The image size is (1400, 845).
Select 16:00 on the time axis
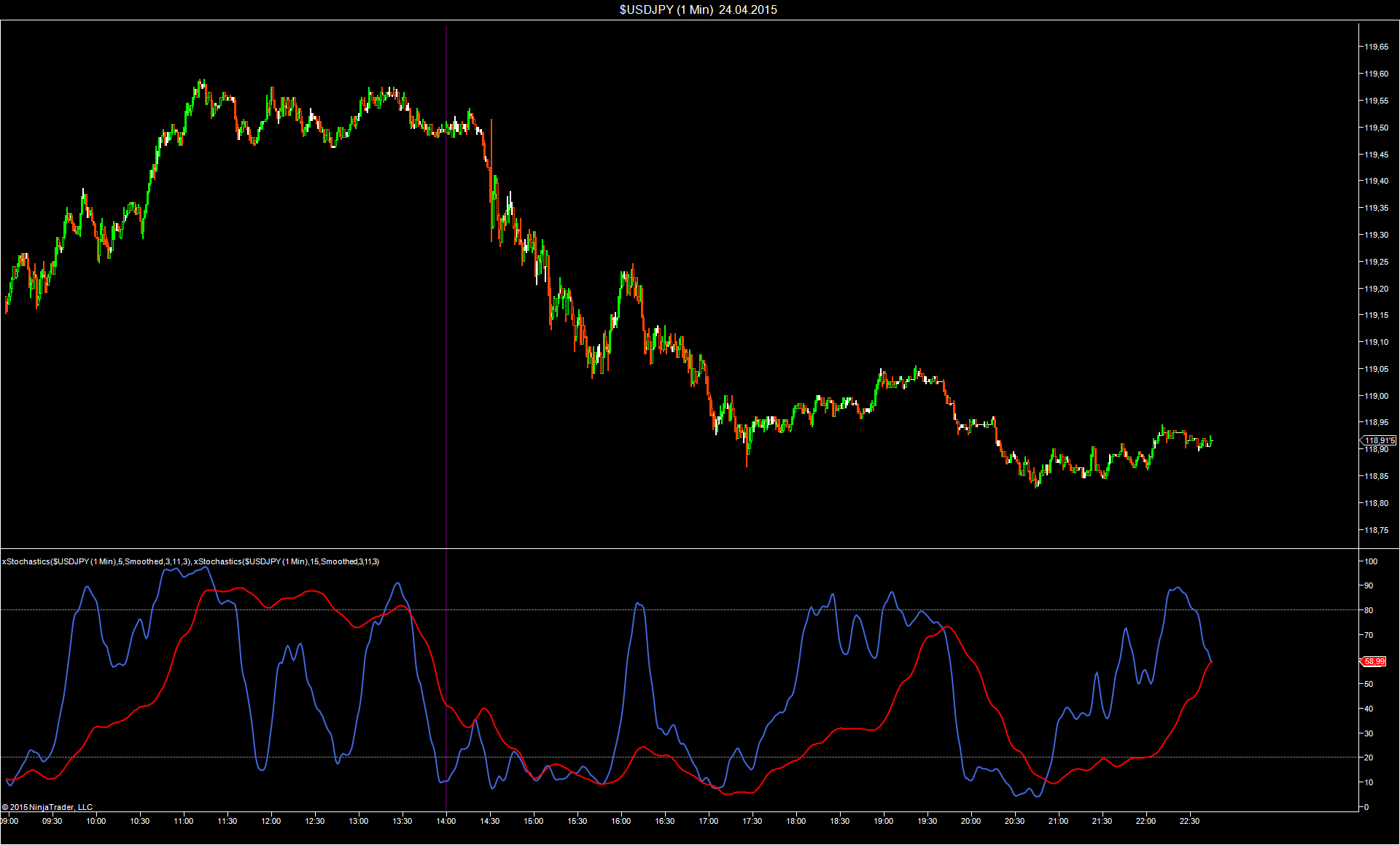tap(621, 821)
